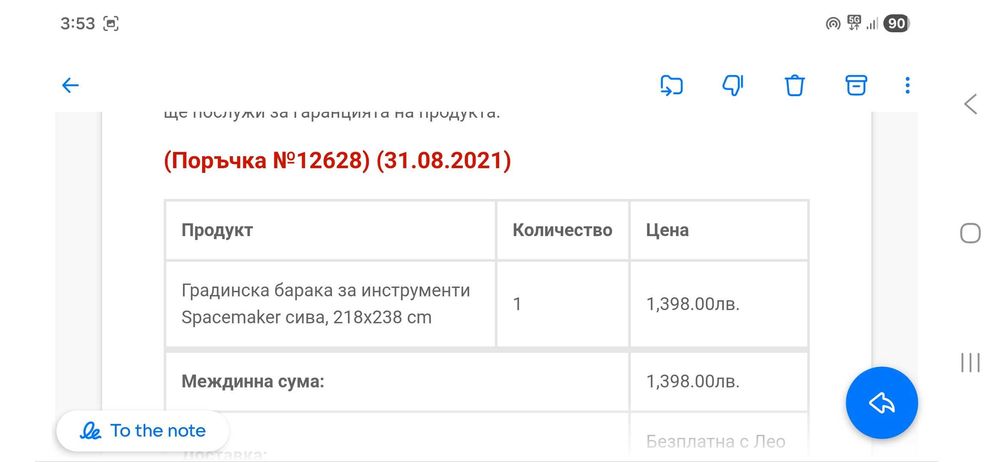Delete this email with the trash icon
1000x462 pixels.
(795, 86)
